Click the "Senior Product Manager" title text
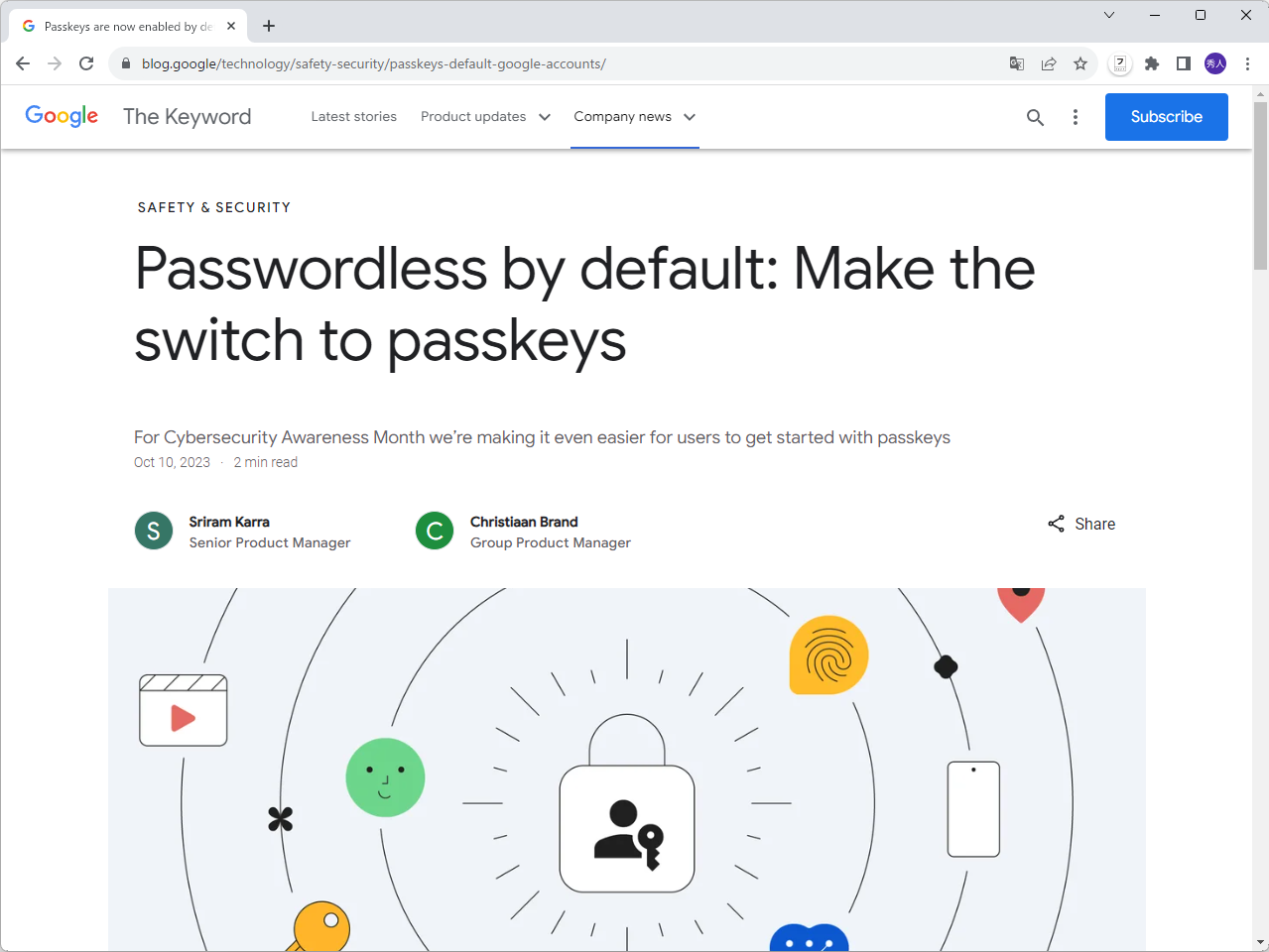Screen dimensions: 1269x952 (270, 542)
